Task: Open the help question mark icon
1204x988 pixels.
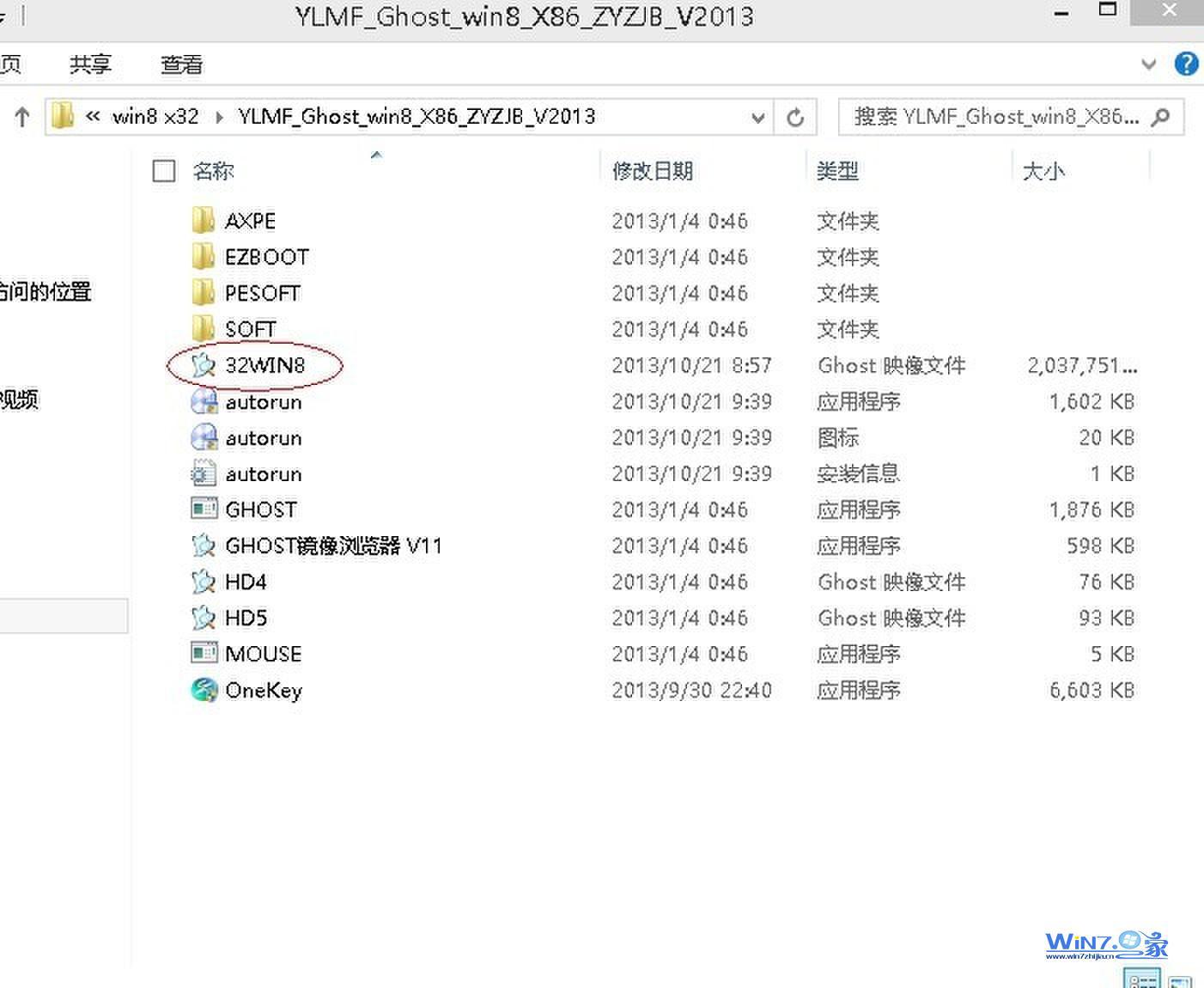Action: click(x=1186, y=64)
